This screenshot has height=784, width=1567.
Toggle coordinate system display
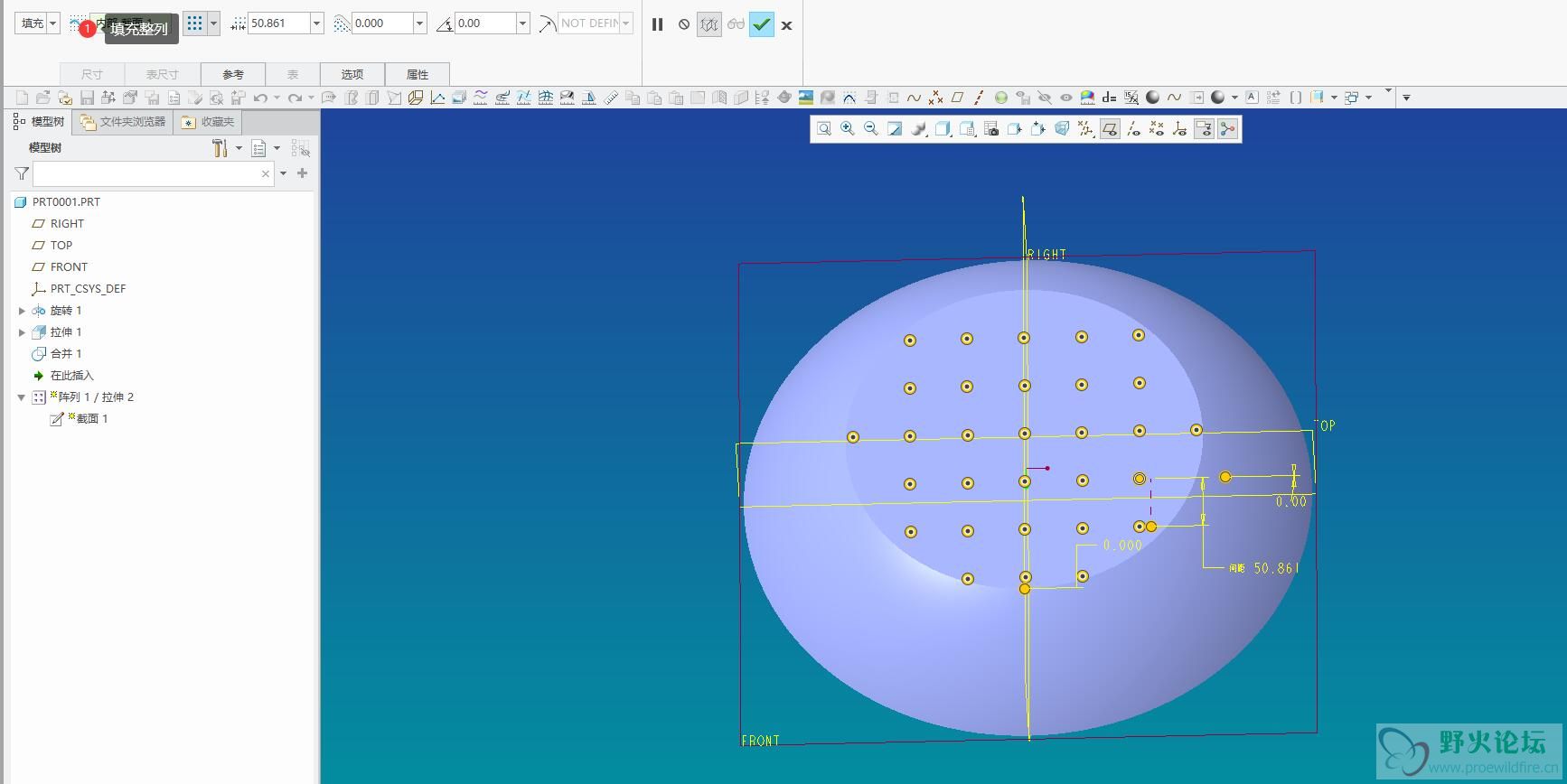tap(1180, 129)
